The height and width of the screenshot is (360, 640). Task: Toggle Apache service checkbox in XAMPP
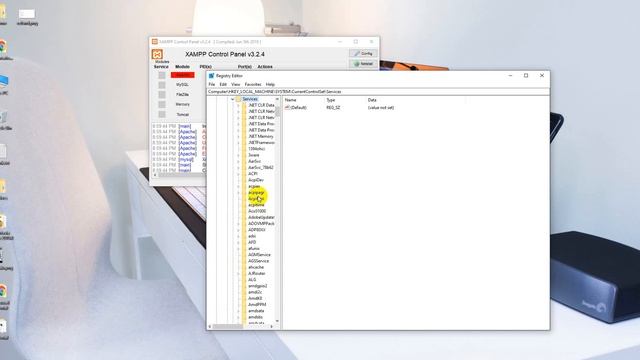[x=162, y=75]
